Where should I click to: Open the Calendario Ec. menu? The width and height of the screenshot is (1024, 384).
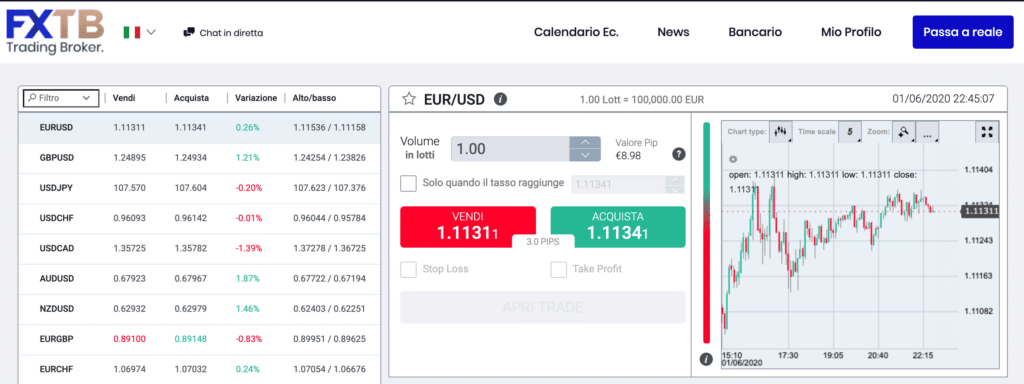[576, 32]
